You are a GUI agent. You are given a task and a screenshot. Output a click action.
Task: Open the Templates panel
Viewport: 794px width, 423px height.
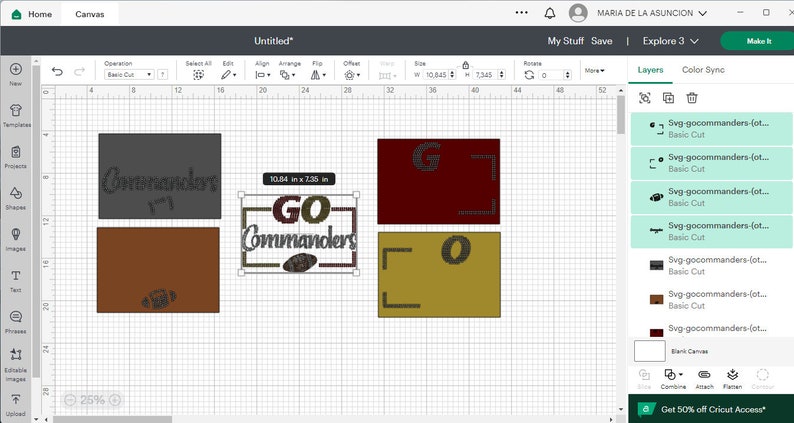click(16, 116)
